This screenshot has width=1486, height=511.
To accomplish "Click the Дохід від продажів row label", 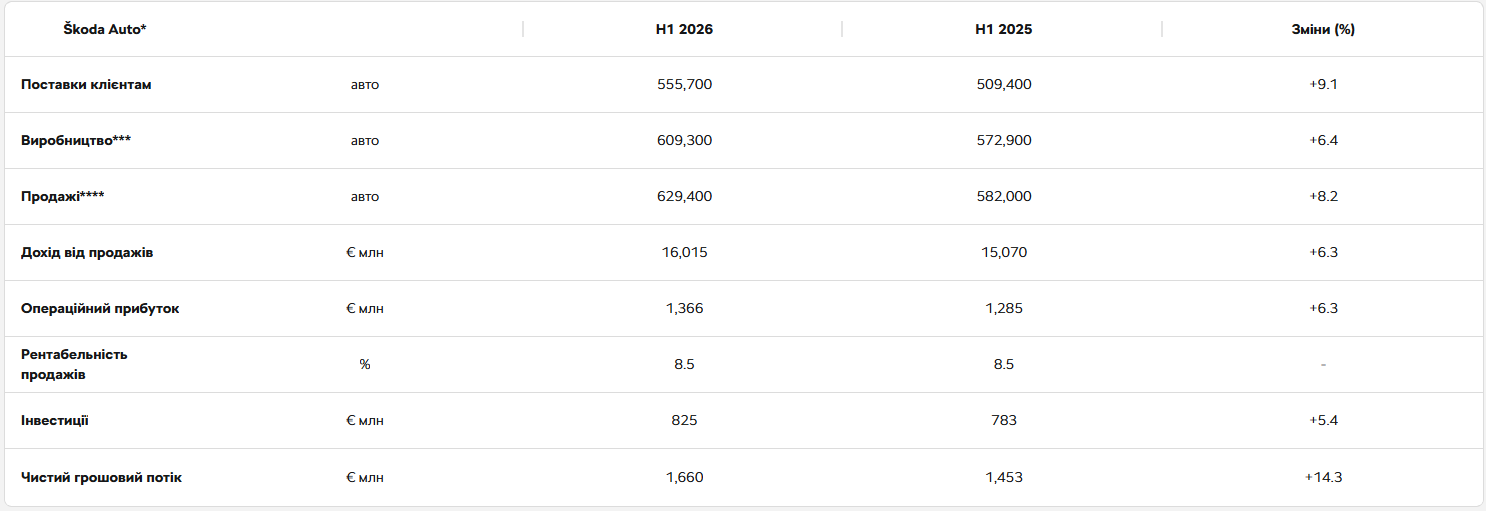I will pos(87,253).
